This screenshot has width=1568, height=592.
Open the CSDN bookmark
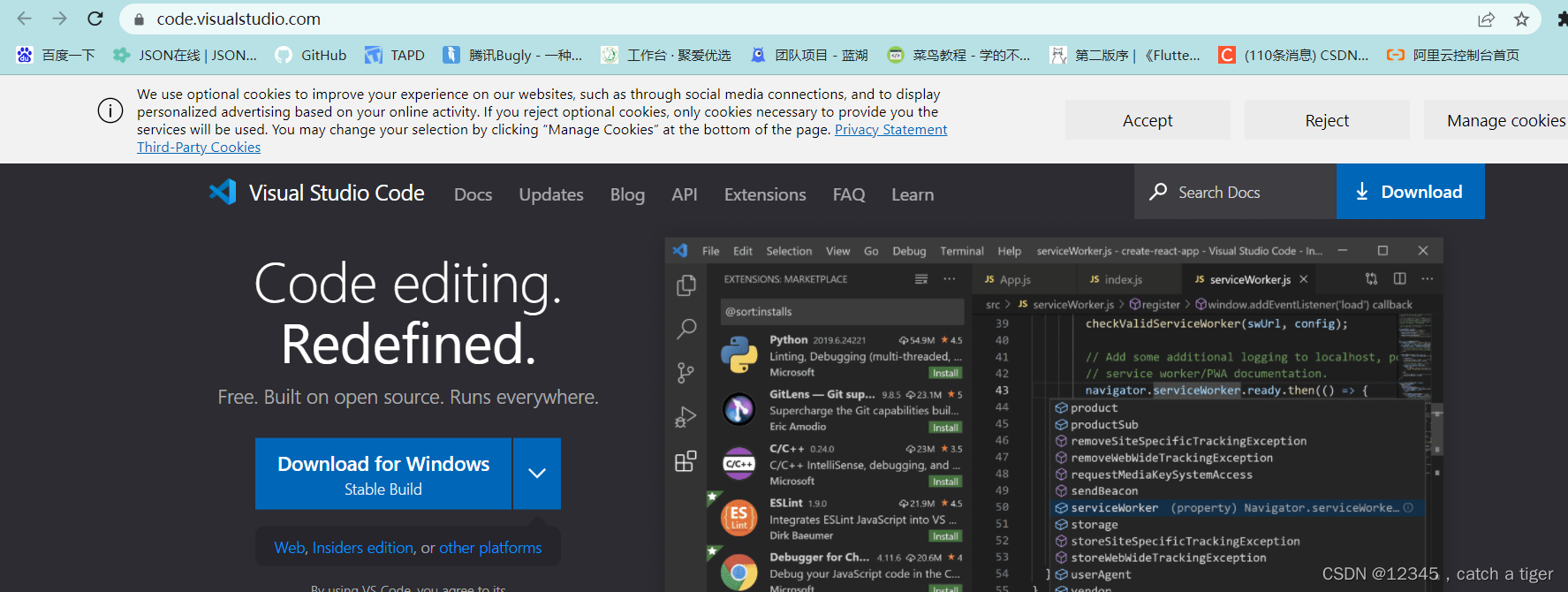1293,55
